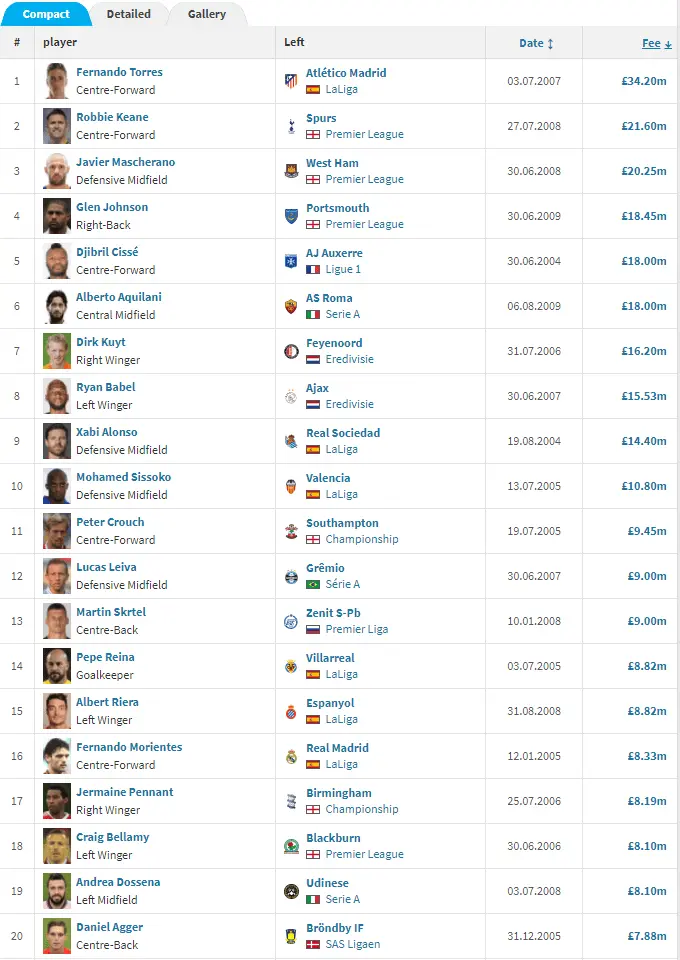Open the Gallery tab

206,14
